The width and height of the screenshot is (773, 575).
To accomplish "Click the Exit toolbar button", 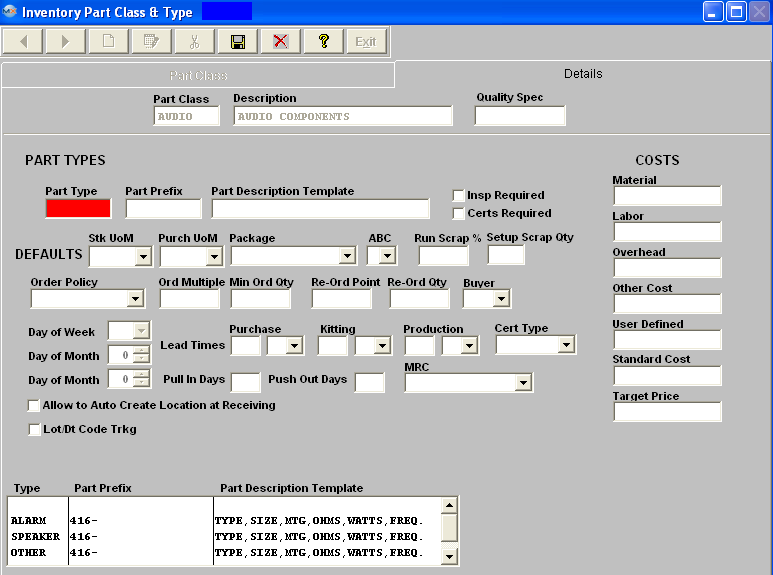I will click(x=366, y=41).
